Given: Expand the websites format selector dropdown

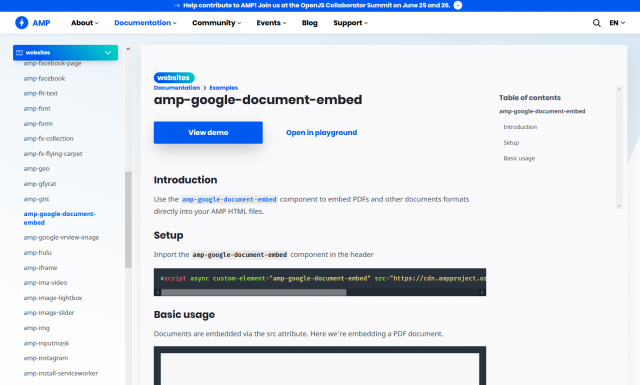Looking at the screenshot, I should pyautogui.click(x=65, y=53).
